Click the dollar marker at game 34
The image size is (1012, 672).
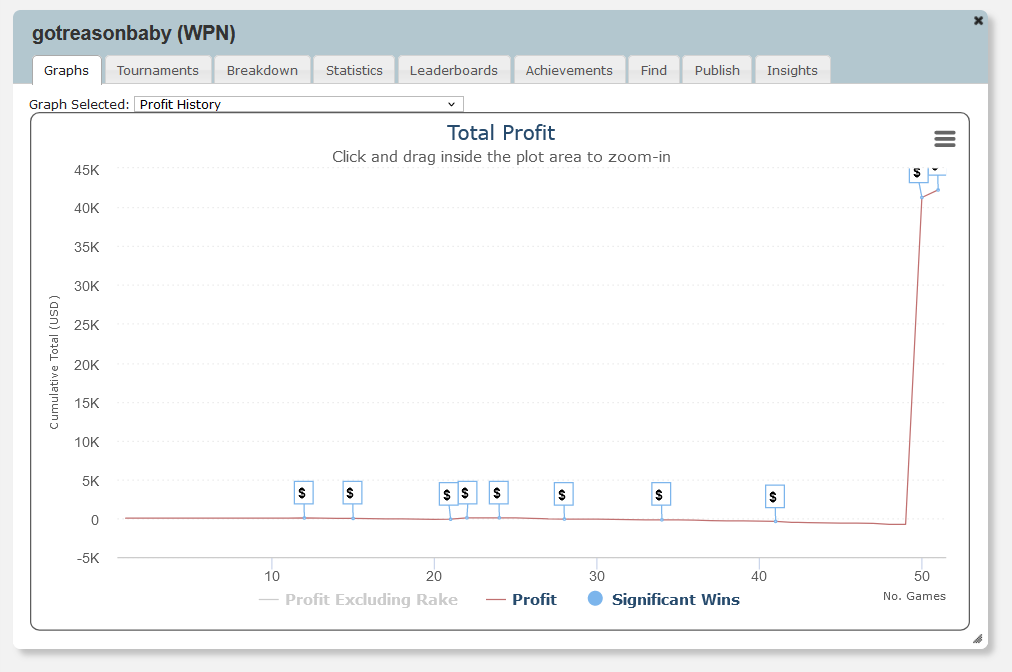coord(661,494)
